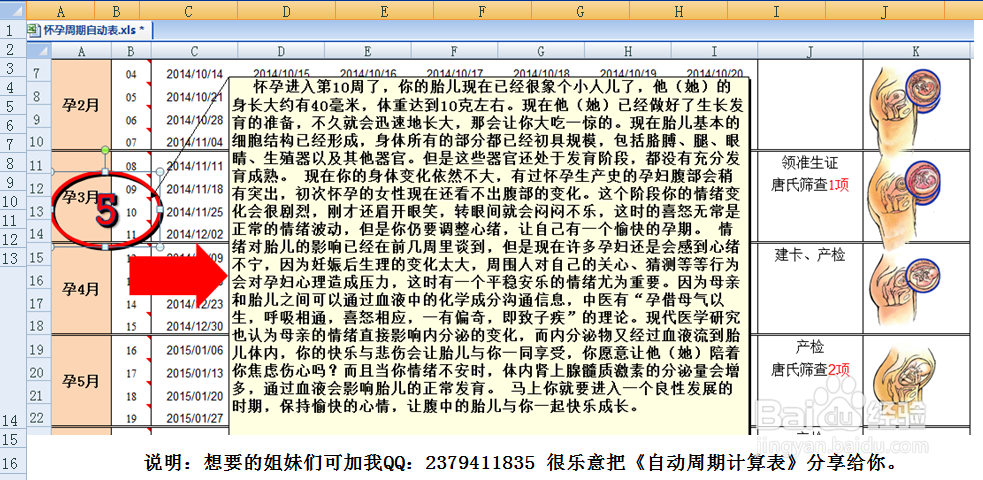Select cell with date 2015/01/27
Screen dimensions: 983x480
click(194, 418)
